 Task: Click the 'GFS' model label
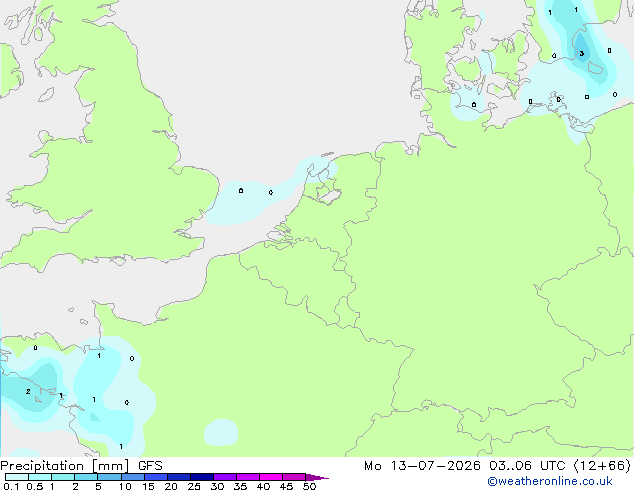[x=150, y=466]
